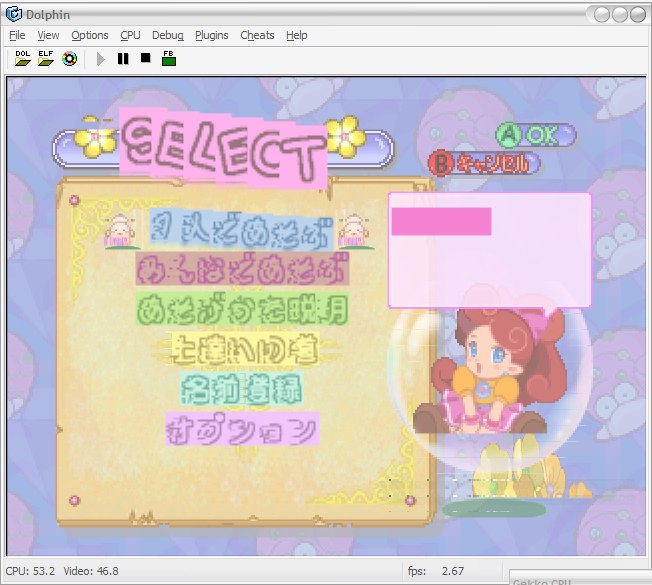This screenshot has width=652, height=585.
Task: Open the View menu
Action: pyautogui.click(x=48, y=35)
